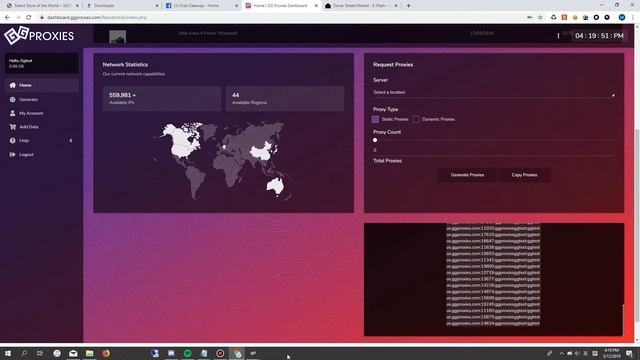Click the 44 Available Regions card
Screen dimensions: 640x360
pyautogui.click(x=285, y=98)
